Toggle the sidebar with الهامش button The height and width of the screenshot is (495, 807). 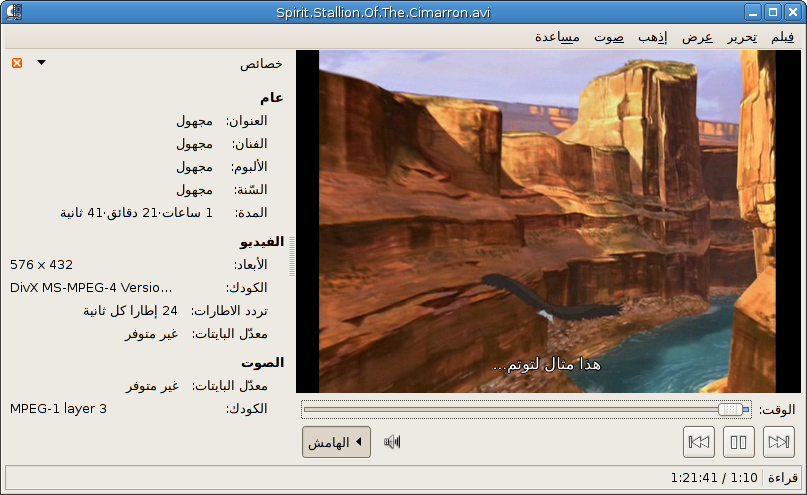tap(336, 442)
